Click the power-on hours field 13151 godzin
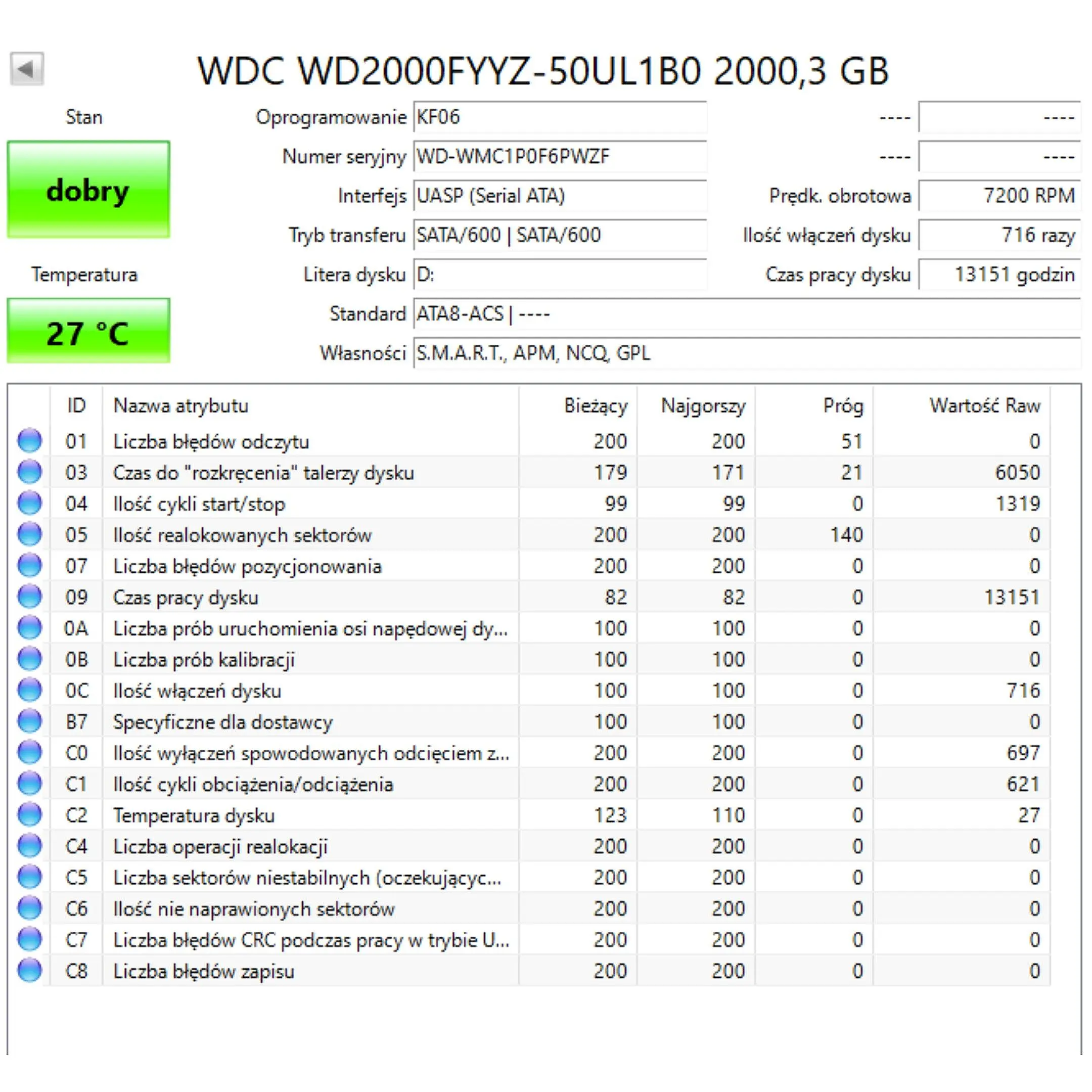The width and height of the screenshot is (1092, 1092). point(1000,275)
